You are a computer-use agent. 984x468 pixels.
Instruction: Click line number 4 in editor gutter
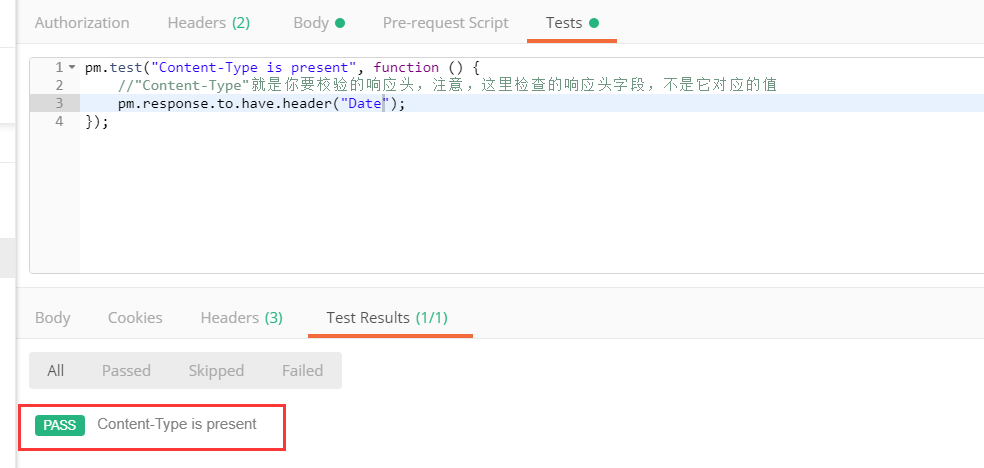[x=60, y=121]
